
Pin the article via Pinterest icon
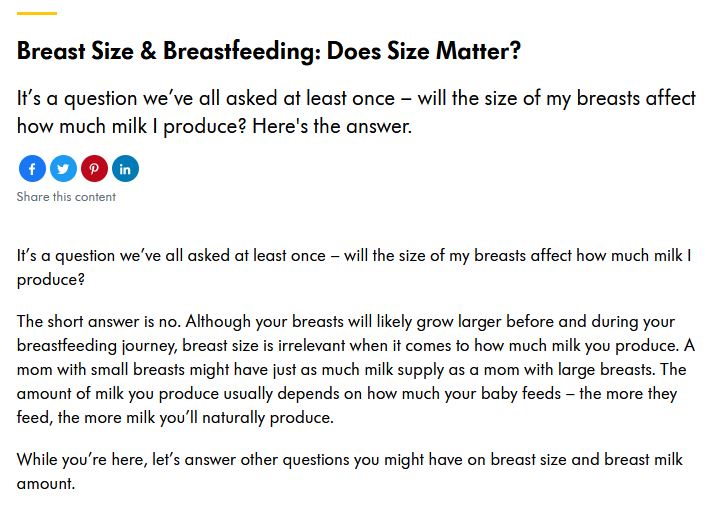pos(94,169)
